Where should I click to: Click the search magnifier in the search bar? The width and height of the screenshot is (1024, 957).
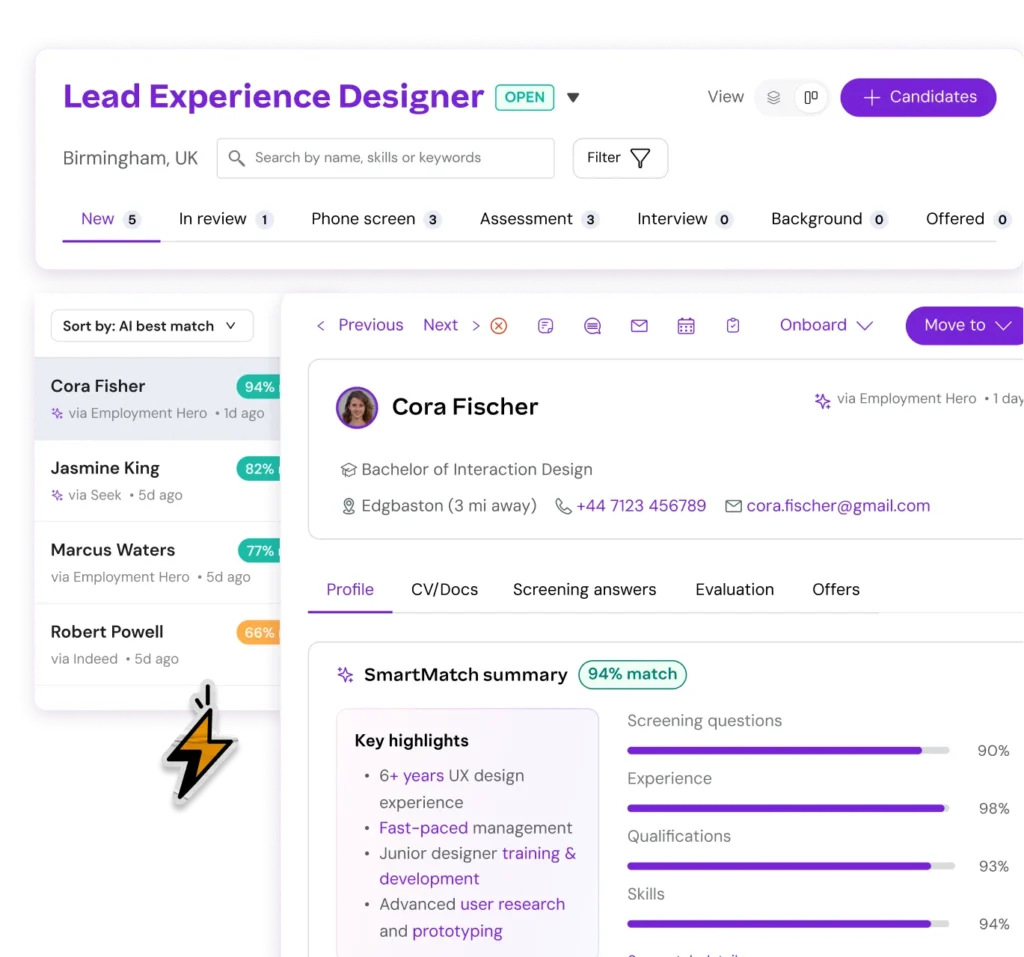pos(236,158)
